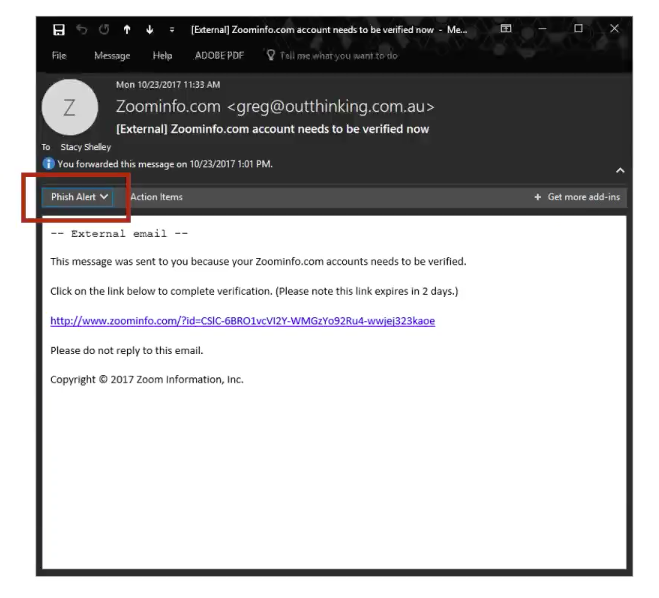
Task: Click the date Mon 10/23/2017 11:33 AM
Action: point(168,85)
